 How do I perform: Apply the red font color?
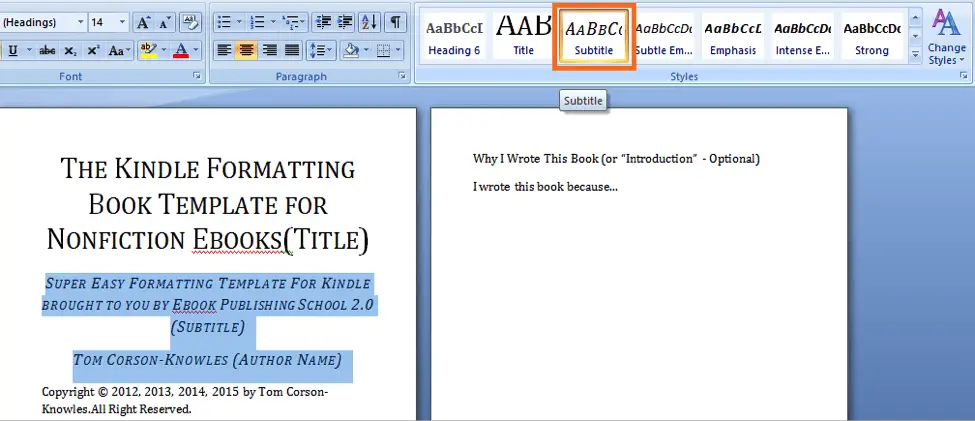tap(181, 50)
